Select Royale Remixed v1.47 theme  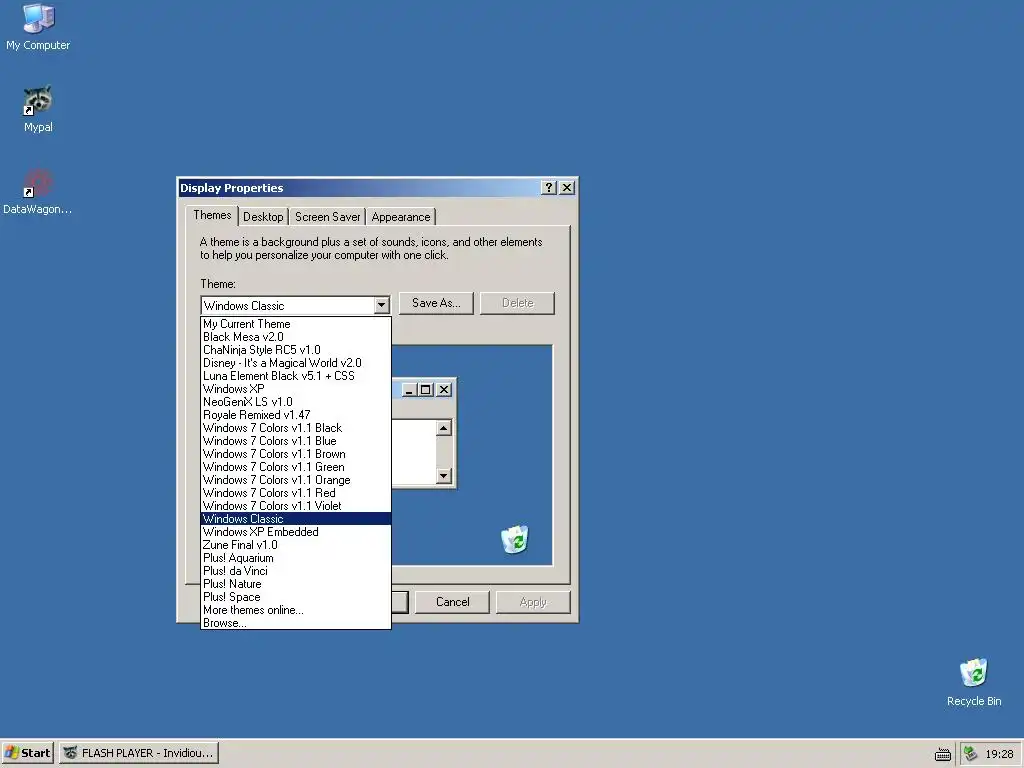[296, 415]
